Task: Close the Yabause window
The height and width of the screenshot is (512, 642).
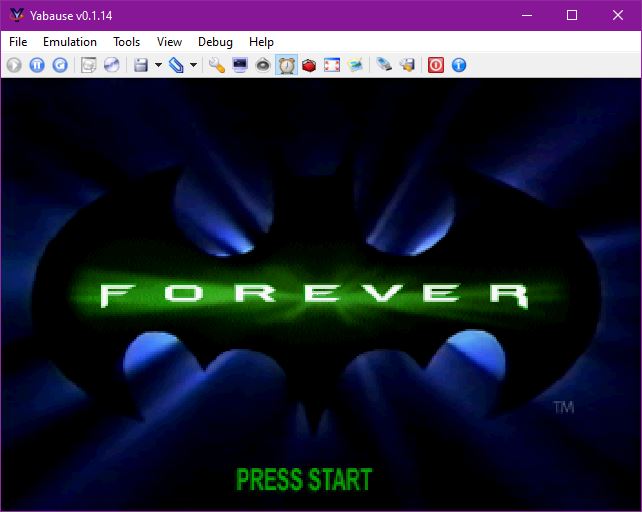Action: click(x=617, y=16)
